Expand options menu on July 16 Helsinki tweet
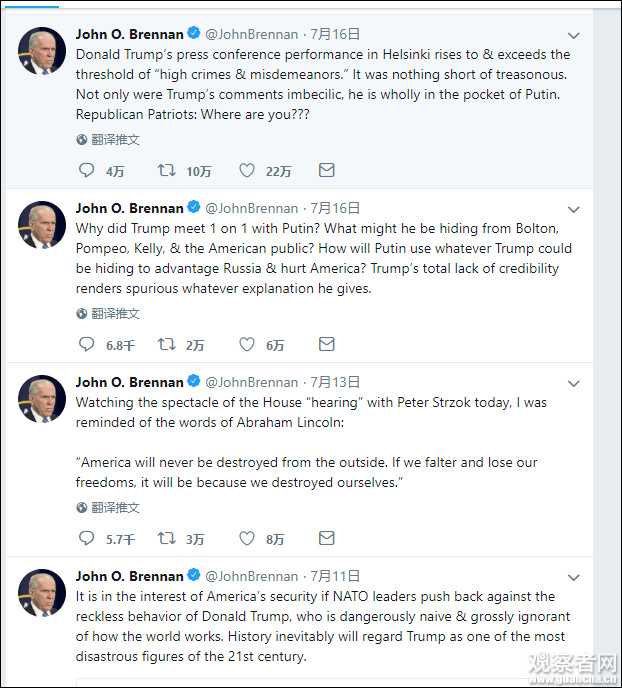This screenshot has height=688, width=622. pos(574,36)
